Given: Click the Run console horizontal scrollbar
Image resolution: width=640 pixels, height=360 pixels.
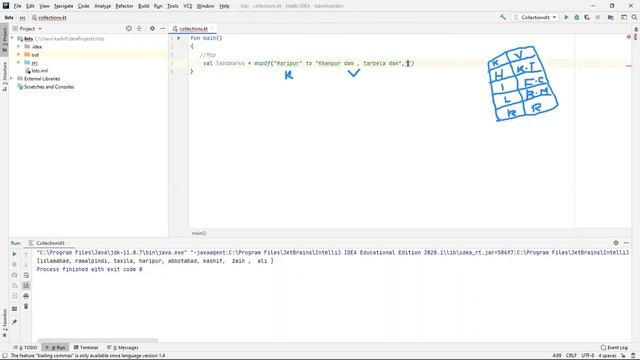Looking at the screenshot, I should pos(97,340).
